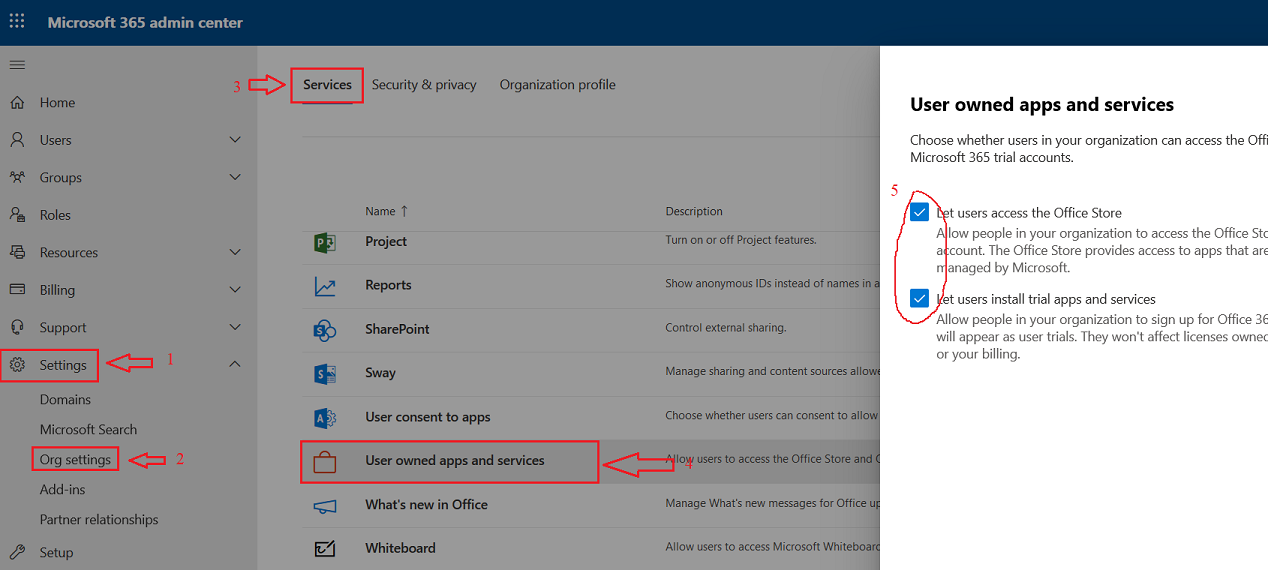Collapse the Settings section chevron
The width and height of the screenshot is (1268, 570).
click(x=235, y=365)
